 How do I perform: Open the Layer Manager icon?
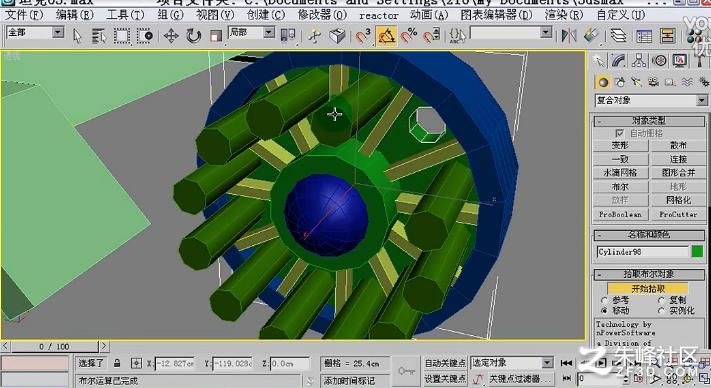pyautogui.click(x=618, y=36)
